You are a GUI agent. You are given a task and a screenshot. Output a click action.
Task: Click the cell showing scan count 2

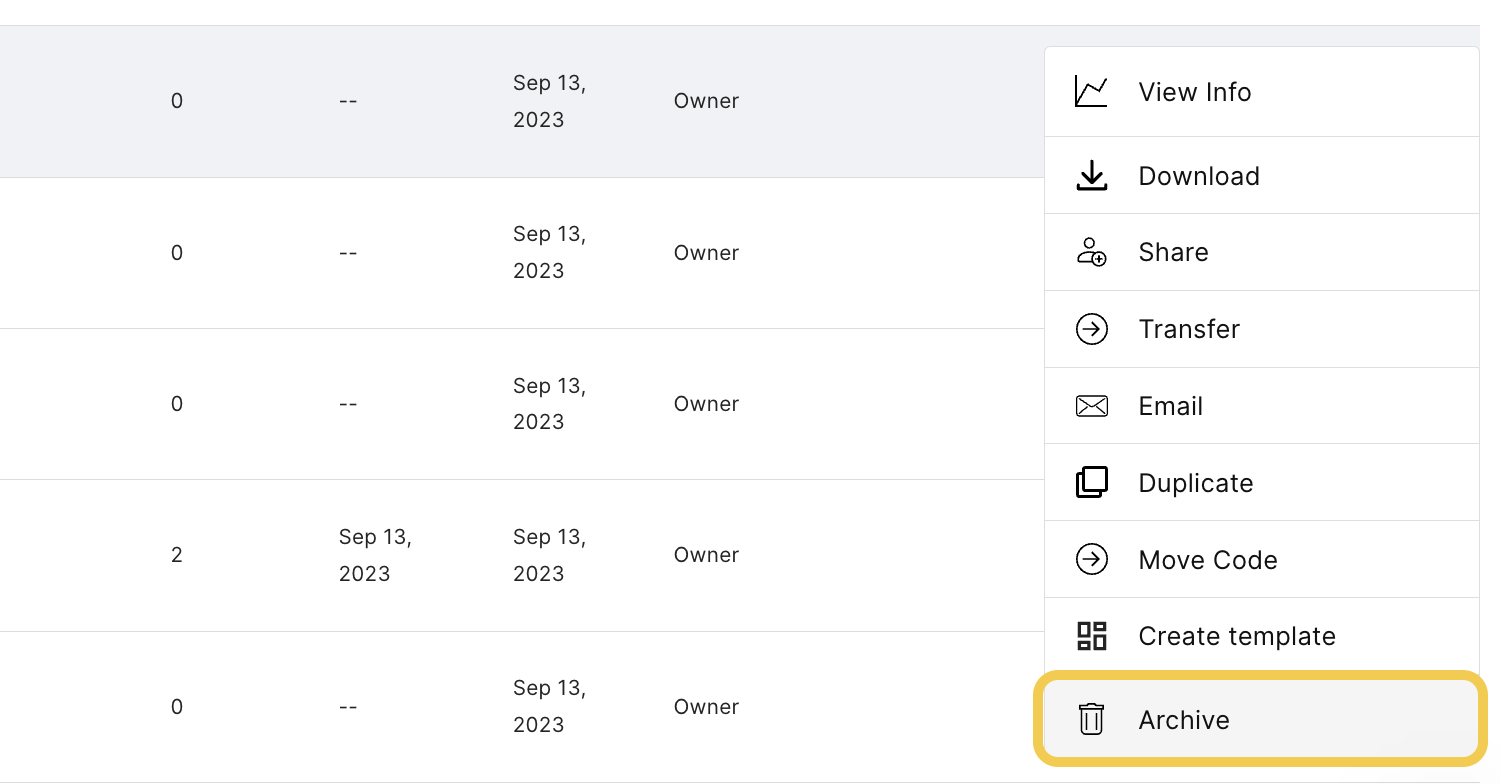(x=177, y=555)
